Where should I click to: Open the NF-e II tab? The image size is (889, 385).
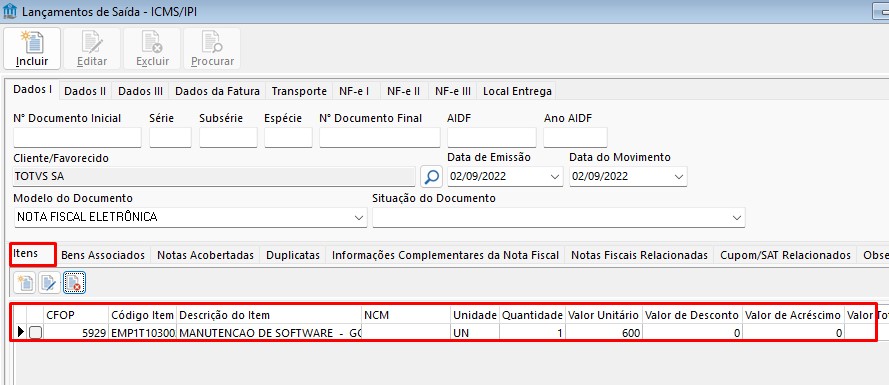click(403, 91)
